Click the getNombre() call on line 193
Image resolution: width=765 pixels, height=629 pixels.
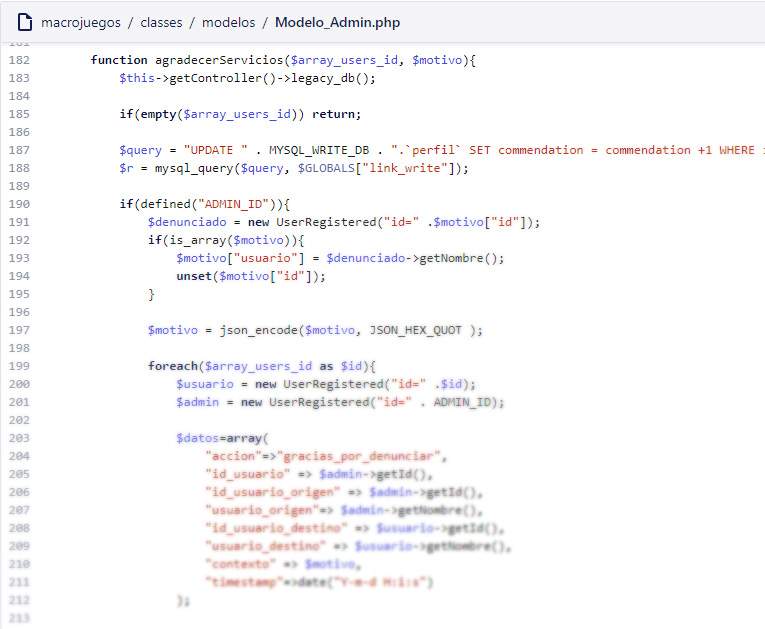(x=458, y=258)
